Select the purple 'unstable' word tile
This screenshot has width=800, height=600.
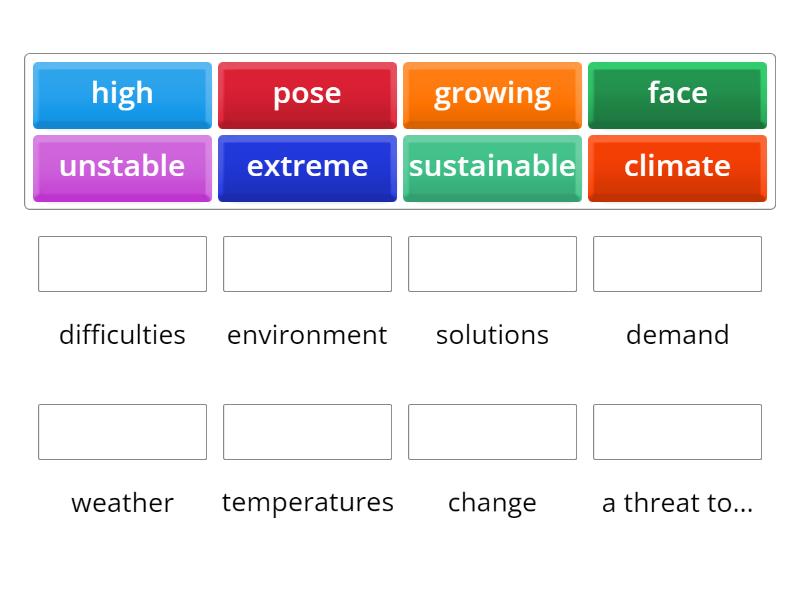(x=122, y=167)
